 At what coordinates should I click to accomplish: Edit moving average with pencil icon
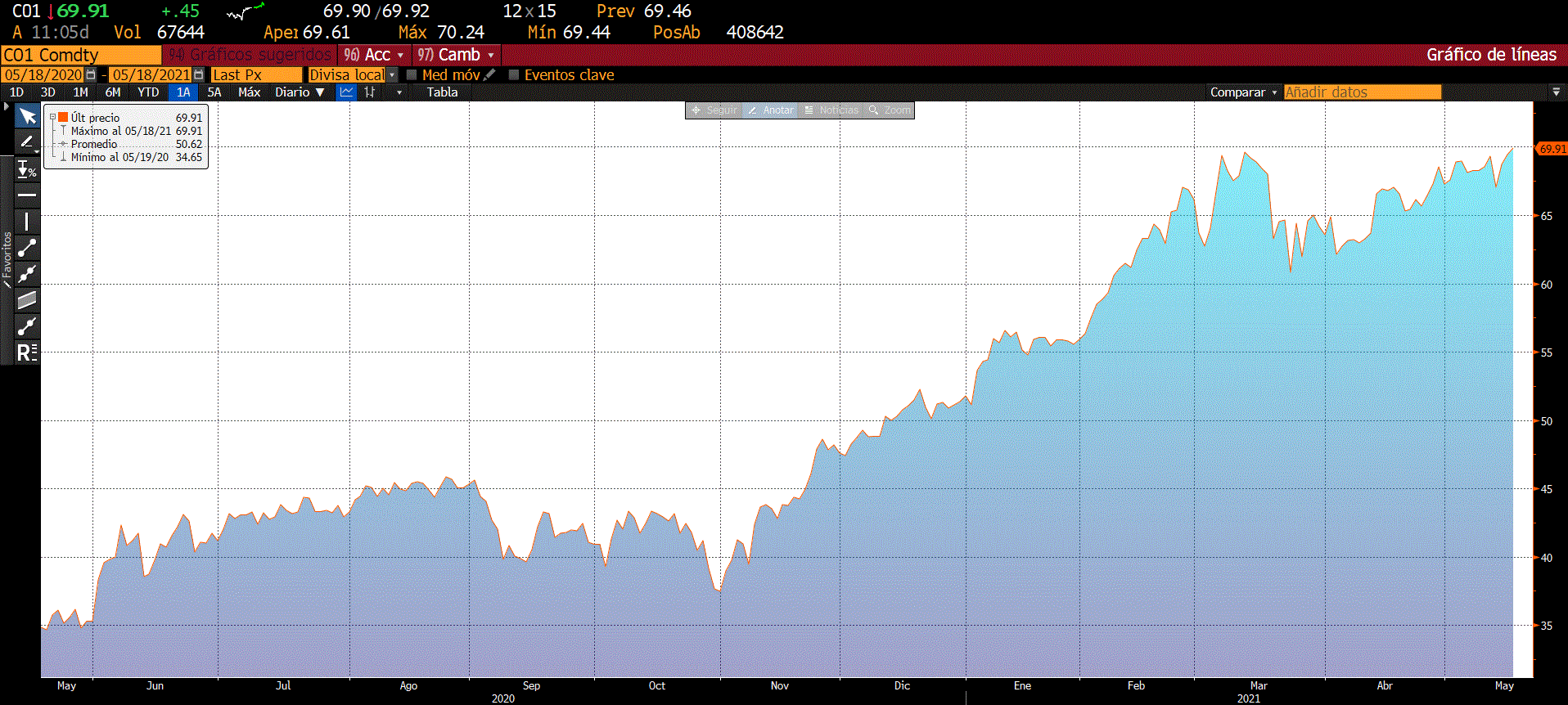(489, 74)
